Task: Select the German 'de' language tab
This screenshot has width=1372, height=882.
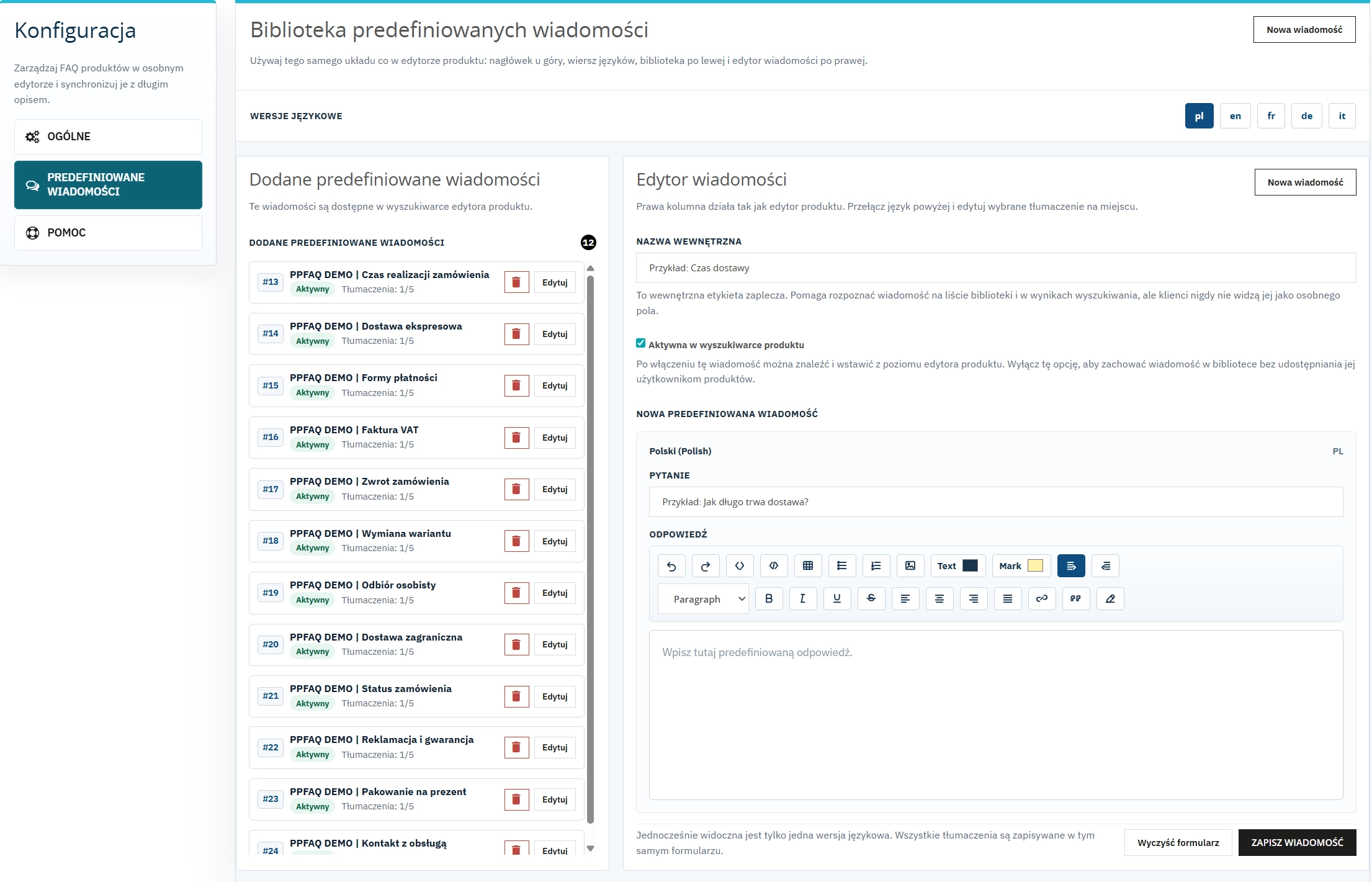Action: [x=1307, y=115]
